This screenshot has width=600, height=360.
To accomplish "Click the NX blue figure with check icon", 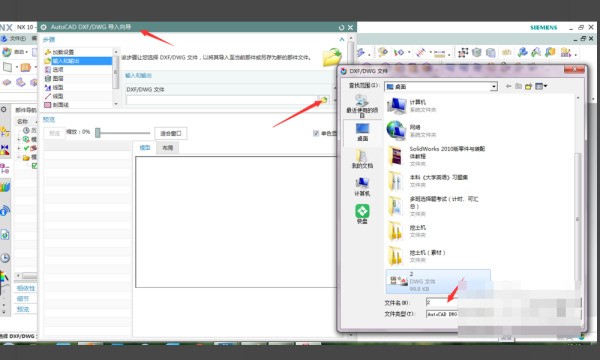I will pyautogui.click(x=523, y=52).
